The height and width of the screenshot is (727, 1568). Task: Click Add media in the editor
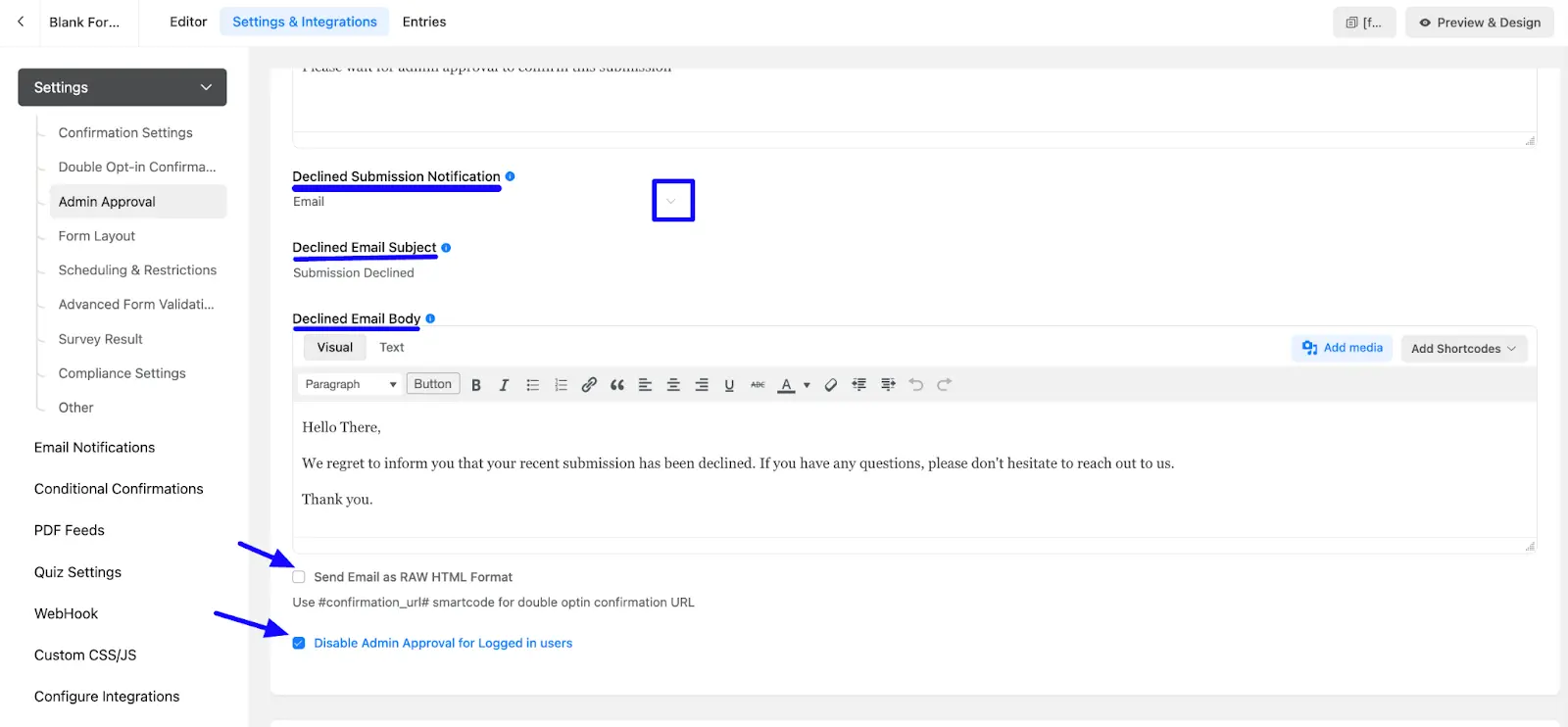coord(1343,348)
